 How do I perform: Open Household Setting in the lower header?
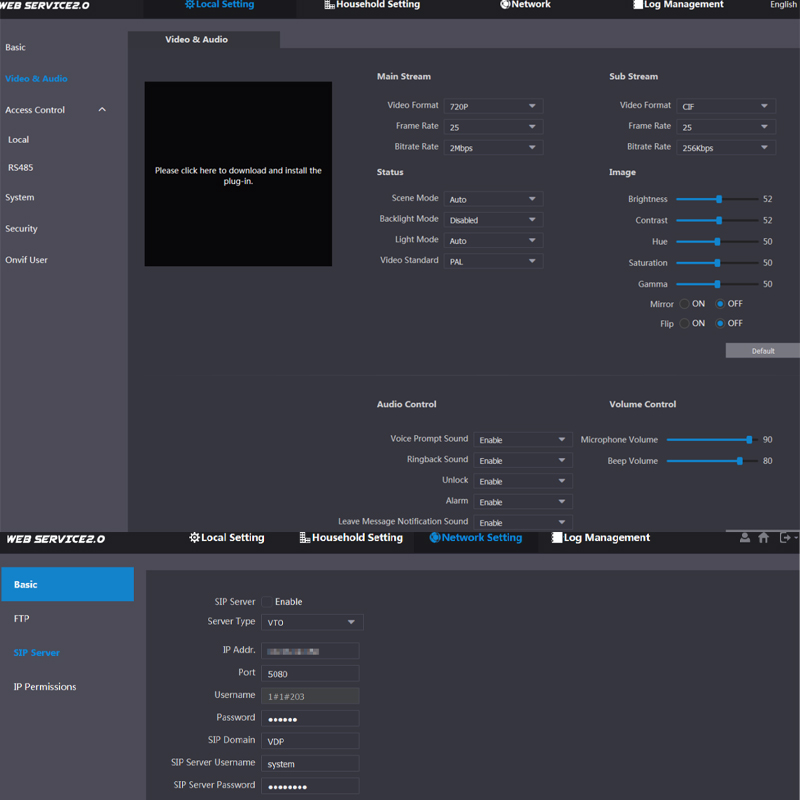coord(351,538)
